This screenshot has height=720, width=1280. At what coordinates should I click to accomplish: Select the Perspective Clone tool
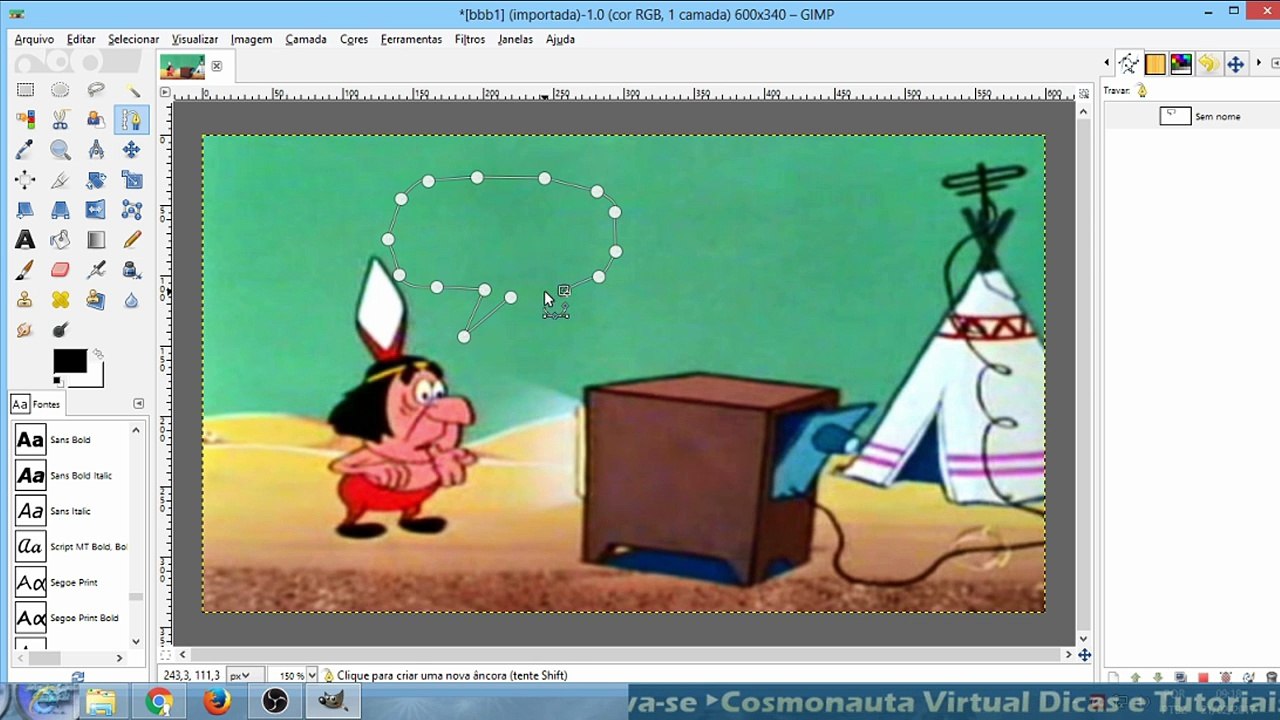96,300
